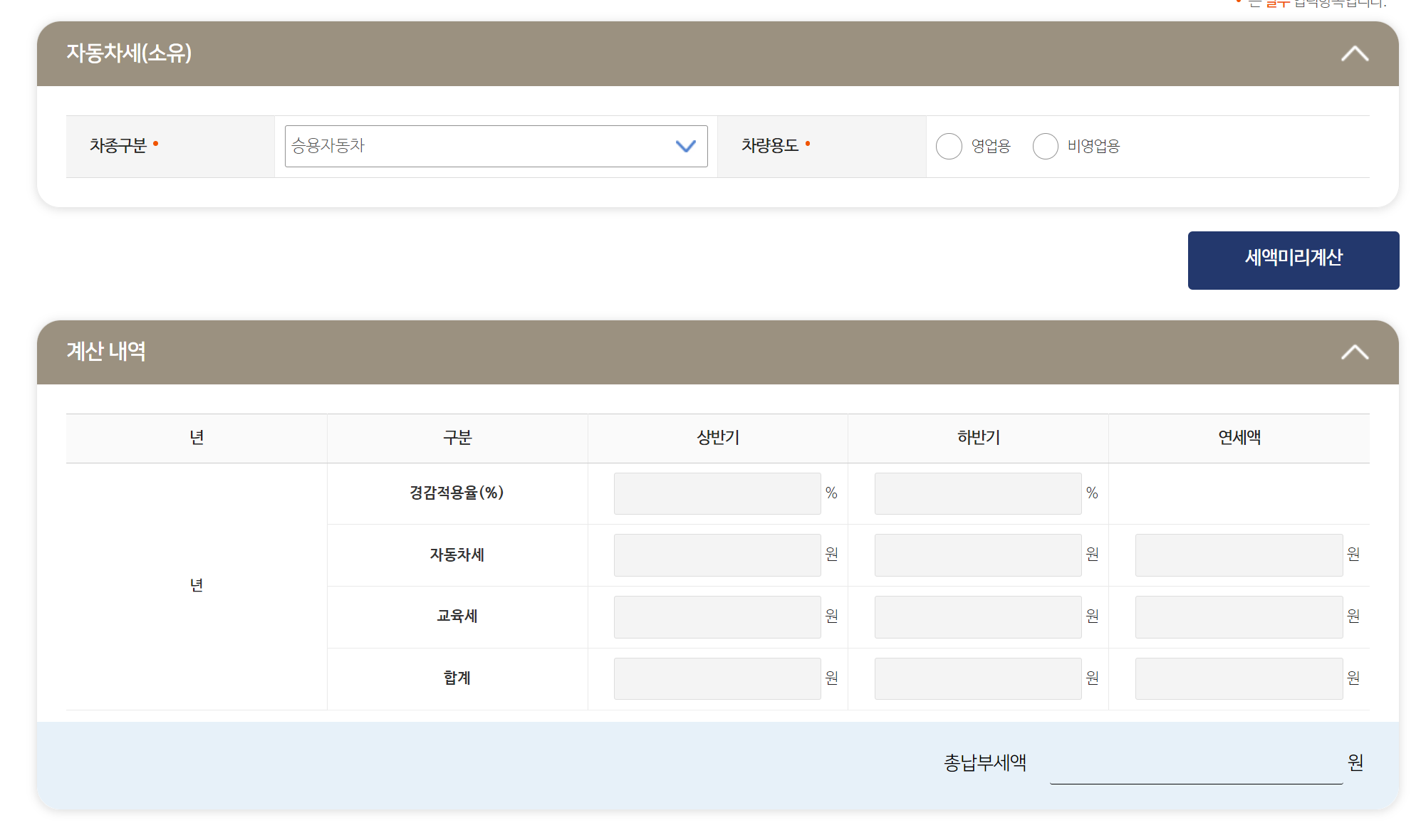Select the 영업용 radio button
The width and height of the screenshot is (1421, 840).
[949, 147]
